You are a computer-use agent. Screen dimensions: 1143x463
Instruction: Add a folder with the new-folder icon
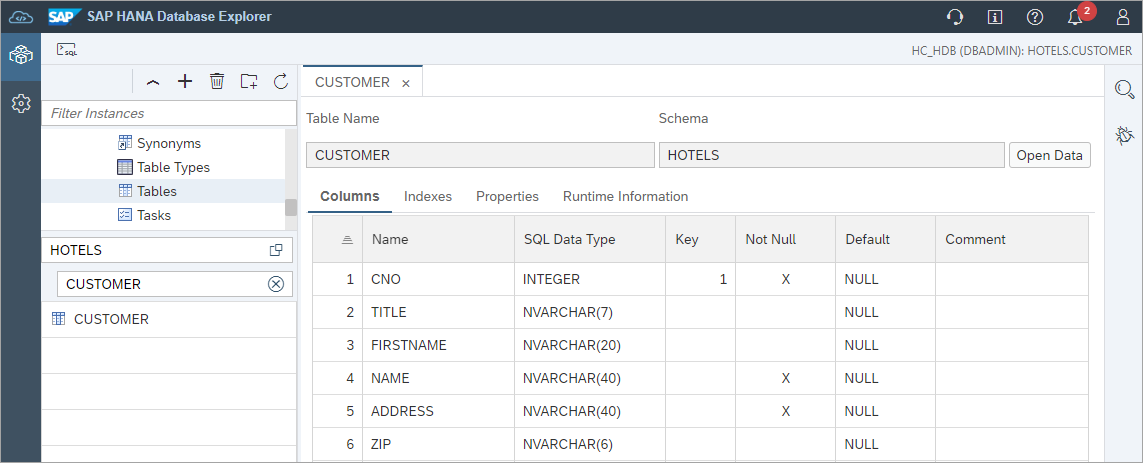(249, 81)
